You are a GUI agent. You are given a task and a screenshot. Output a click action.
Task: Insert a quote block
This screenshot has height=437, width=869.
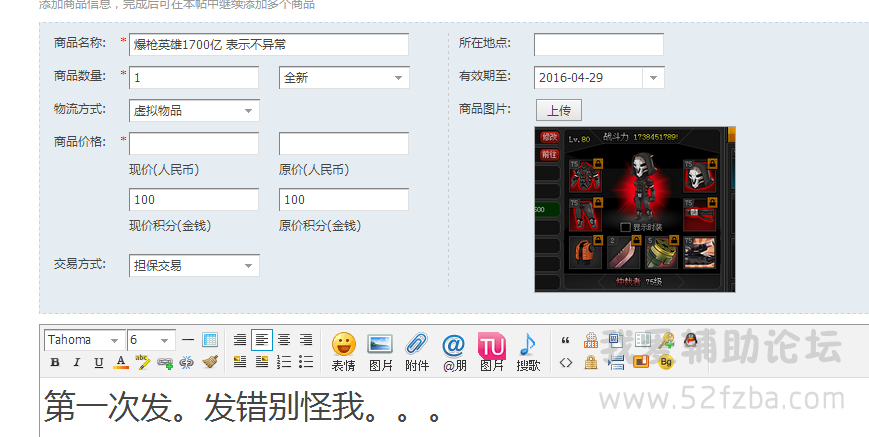(565, 340)
